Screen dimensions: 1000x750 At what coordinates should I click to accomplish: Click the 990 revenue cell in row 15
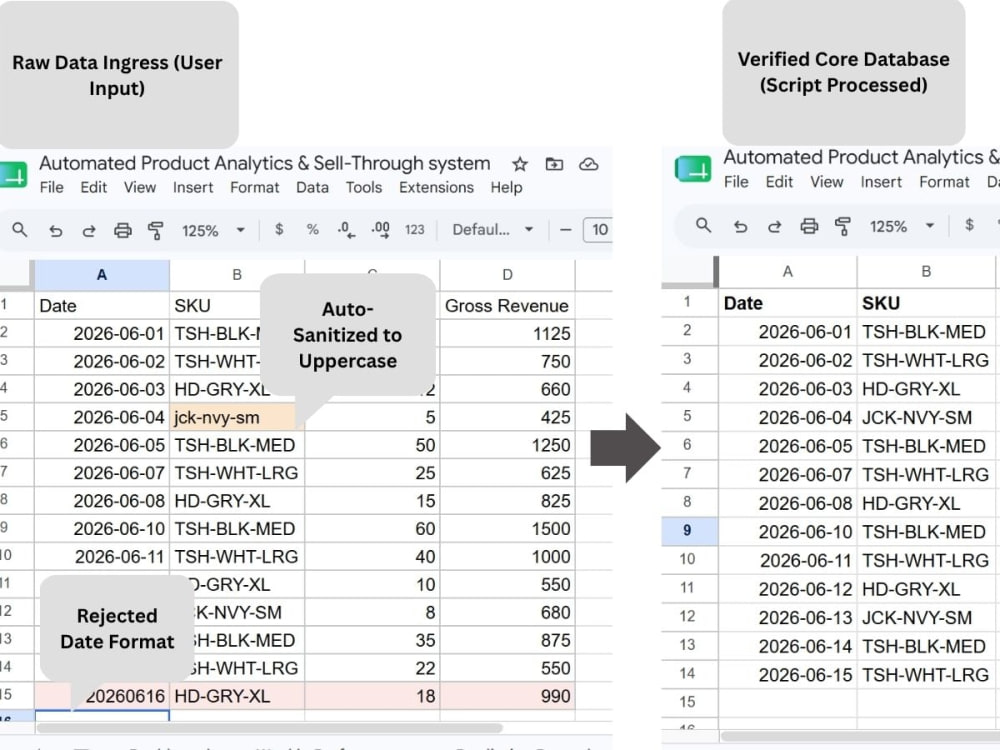[x=507, y=696]
